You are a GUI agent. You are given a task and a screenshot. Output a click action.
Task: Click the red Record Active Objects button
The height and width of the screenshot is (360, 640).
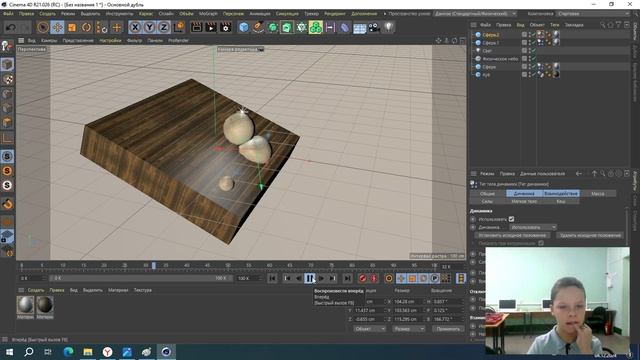[362, 278]
